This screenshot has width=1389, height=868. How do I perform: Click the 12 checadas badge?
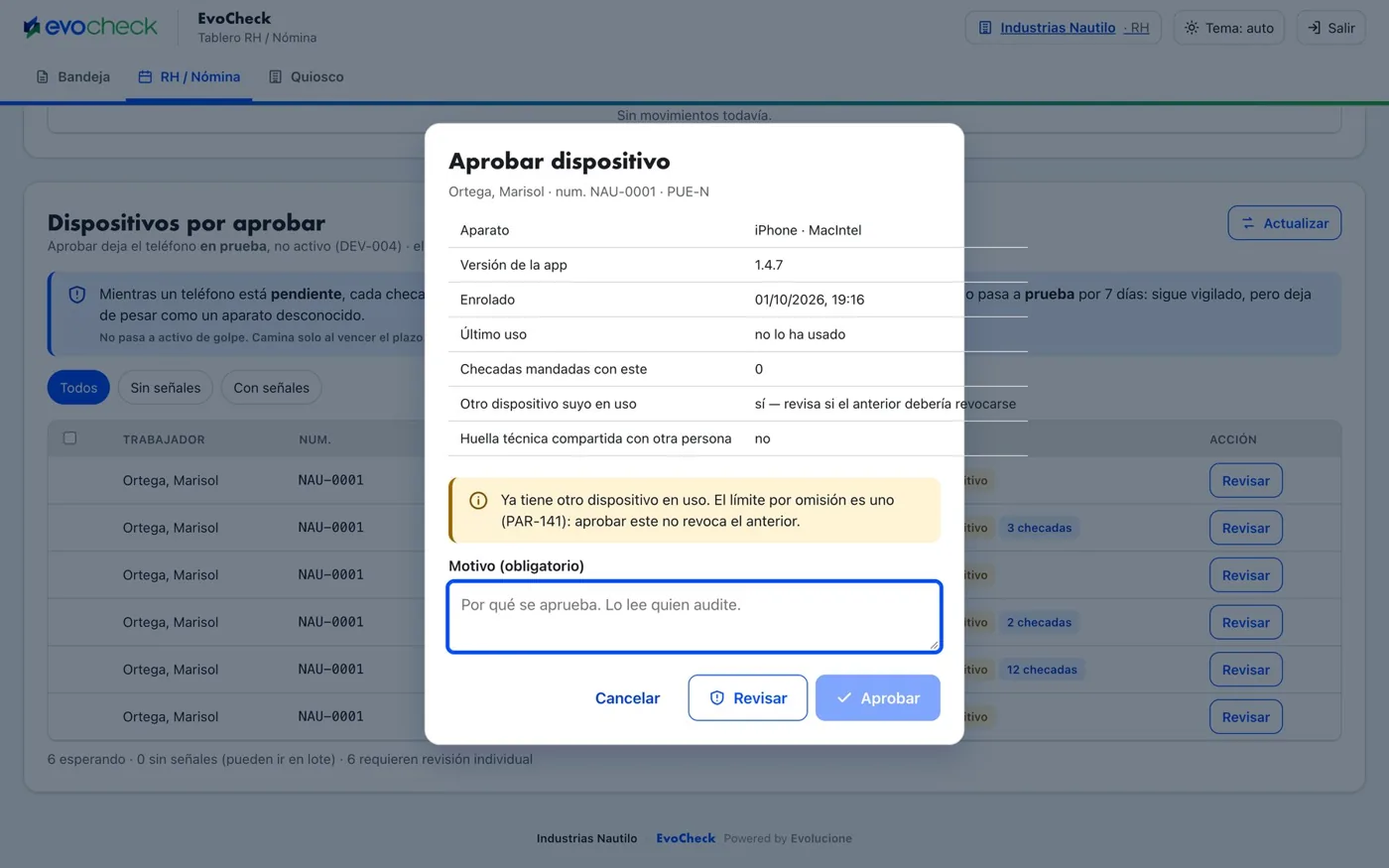[1042, 670]
